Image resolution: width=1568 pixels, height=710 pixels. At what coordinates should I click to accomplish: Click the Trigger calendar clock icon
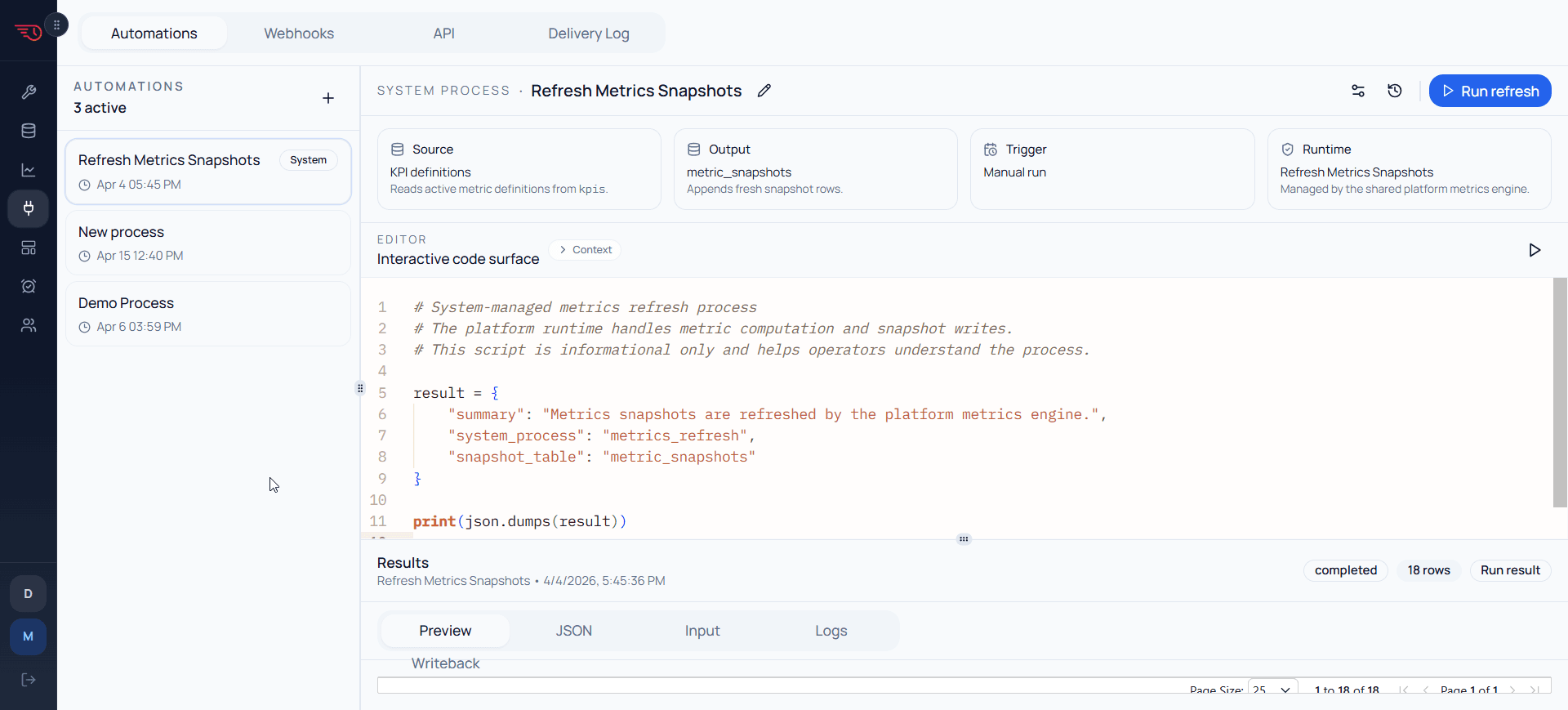(991, 150)
